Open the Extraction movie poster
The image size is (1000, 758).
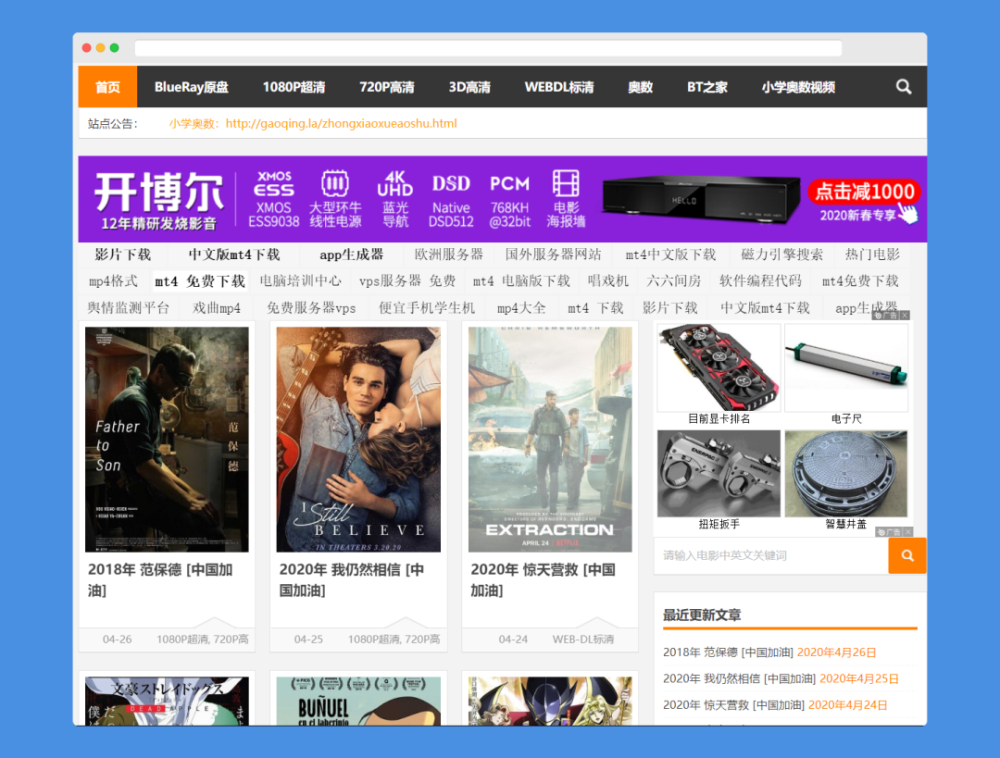point(550,439)
